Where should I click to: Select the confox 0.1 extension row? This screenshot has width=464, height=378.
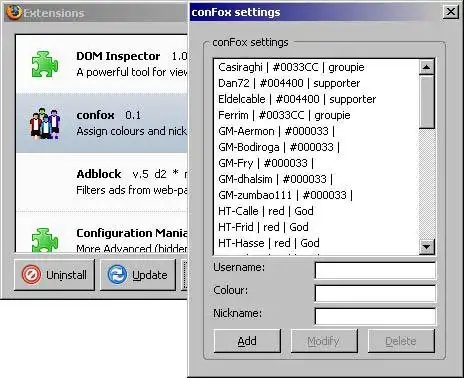pyautogui.click(x=102, y=123)
